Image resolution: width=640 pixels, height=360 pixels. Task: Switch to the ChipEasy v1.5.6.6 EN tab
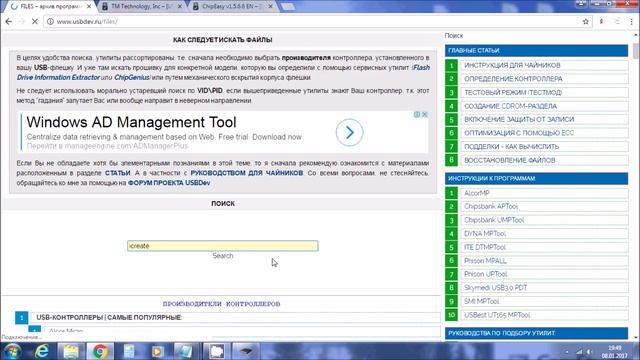coord(233,7)
